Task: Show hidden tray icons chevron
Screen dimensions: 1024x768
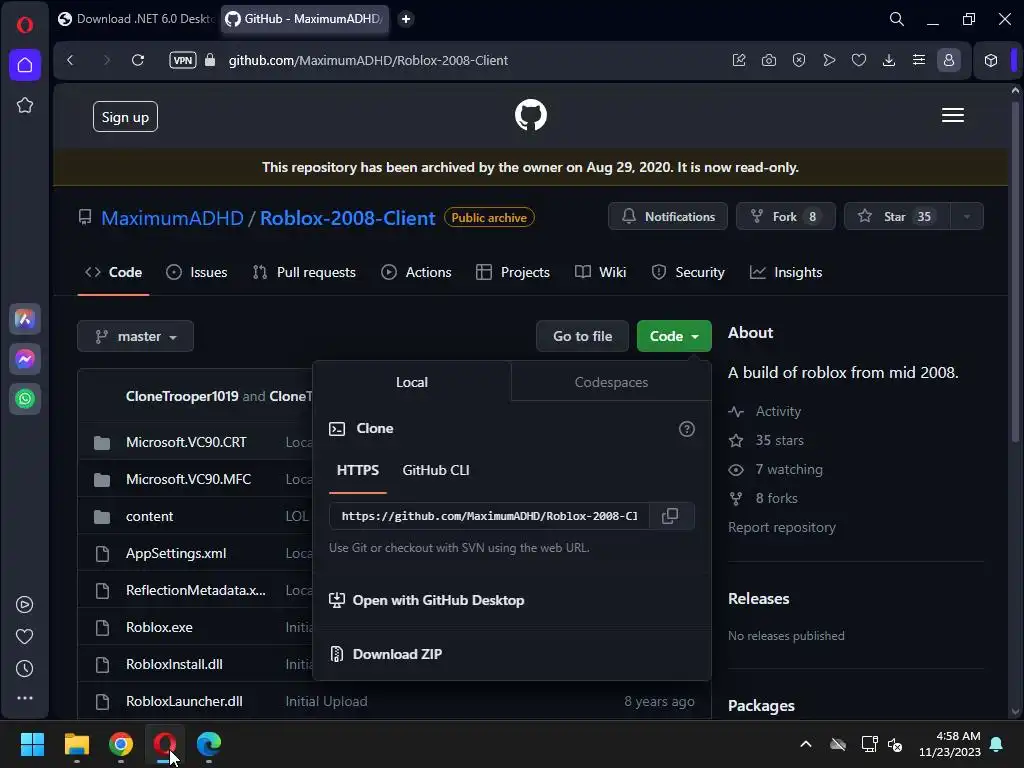Action: 806,744
